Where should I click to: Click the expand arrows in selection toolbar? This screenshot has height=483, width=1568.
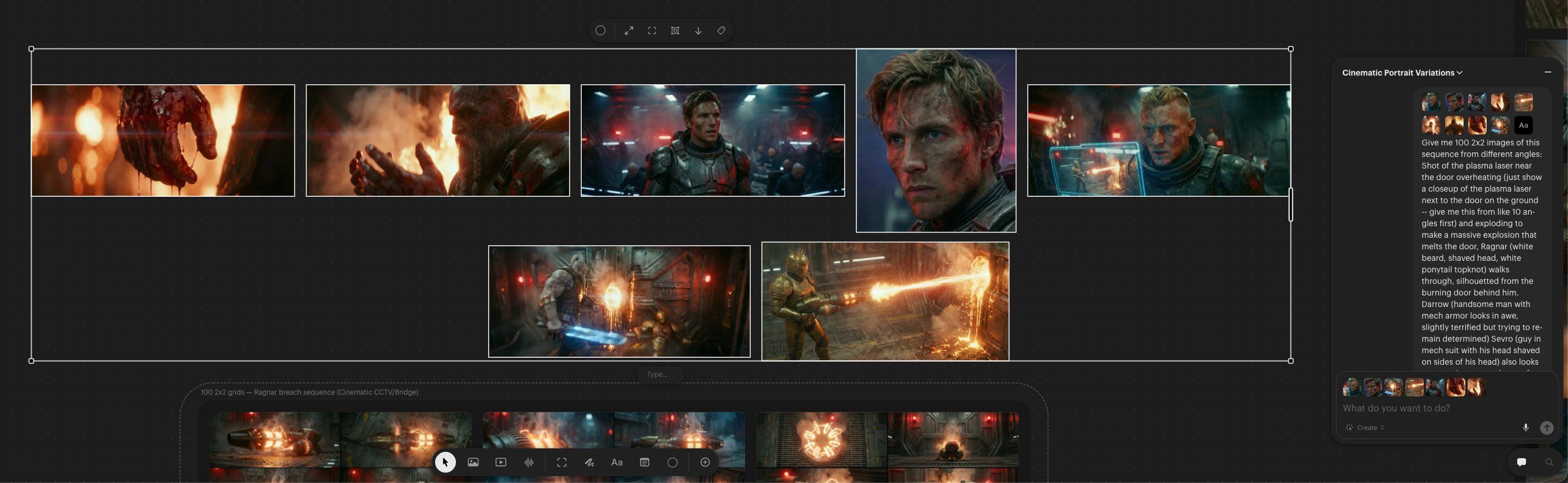[x=629, y=31]
